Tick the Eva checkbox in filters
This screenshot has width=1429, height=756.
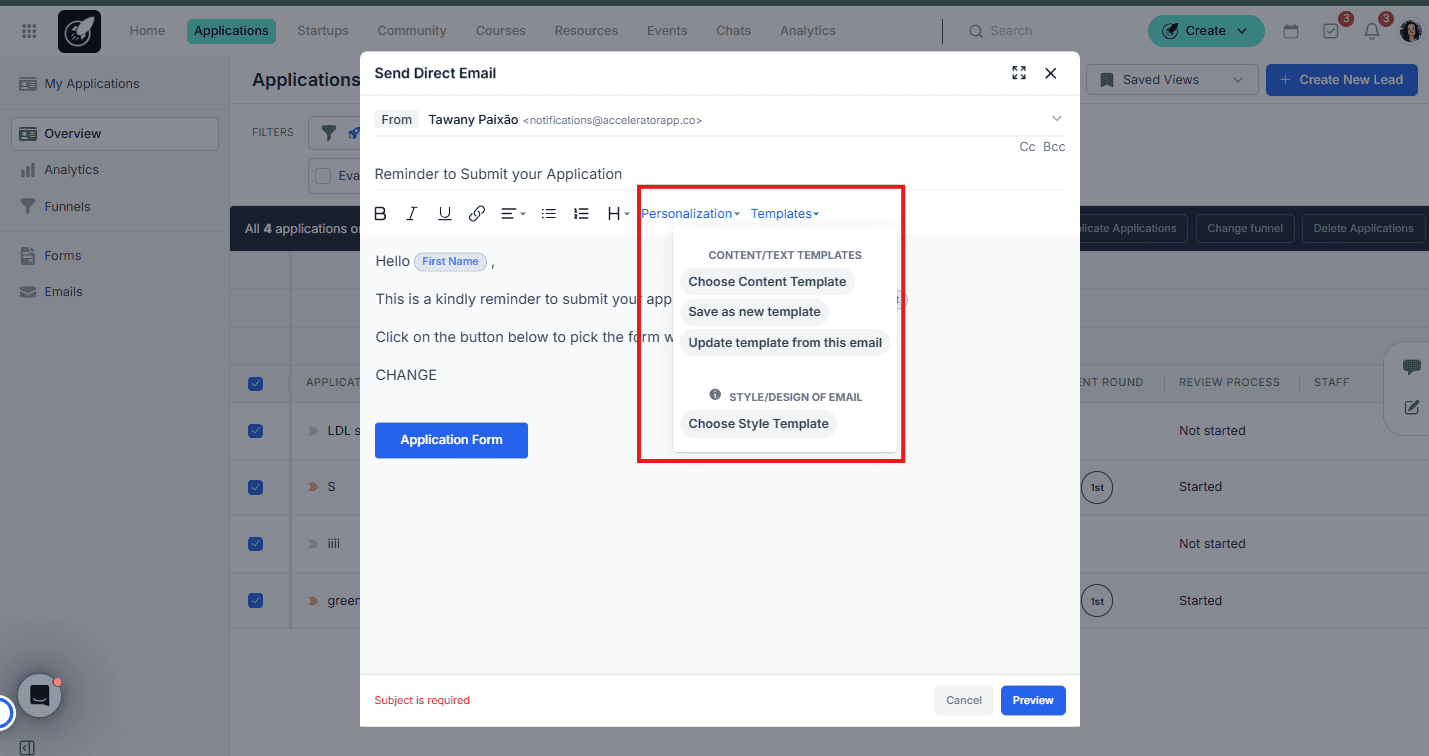(323, 176)
